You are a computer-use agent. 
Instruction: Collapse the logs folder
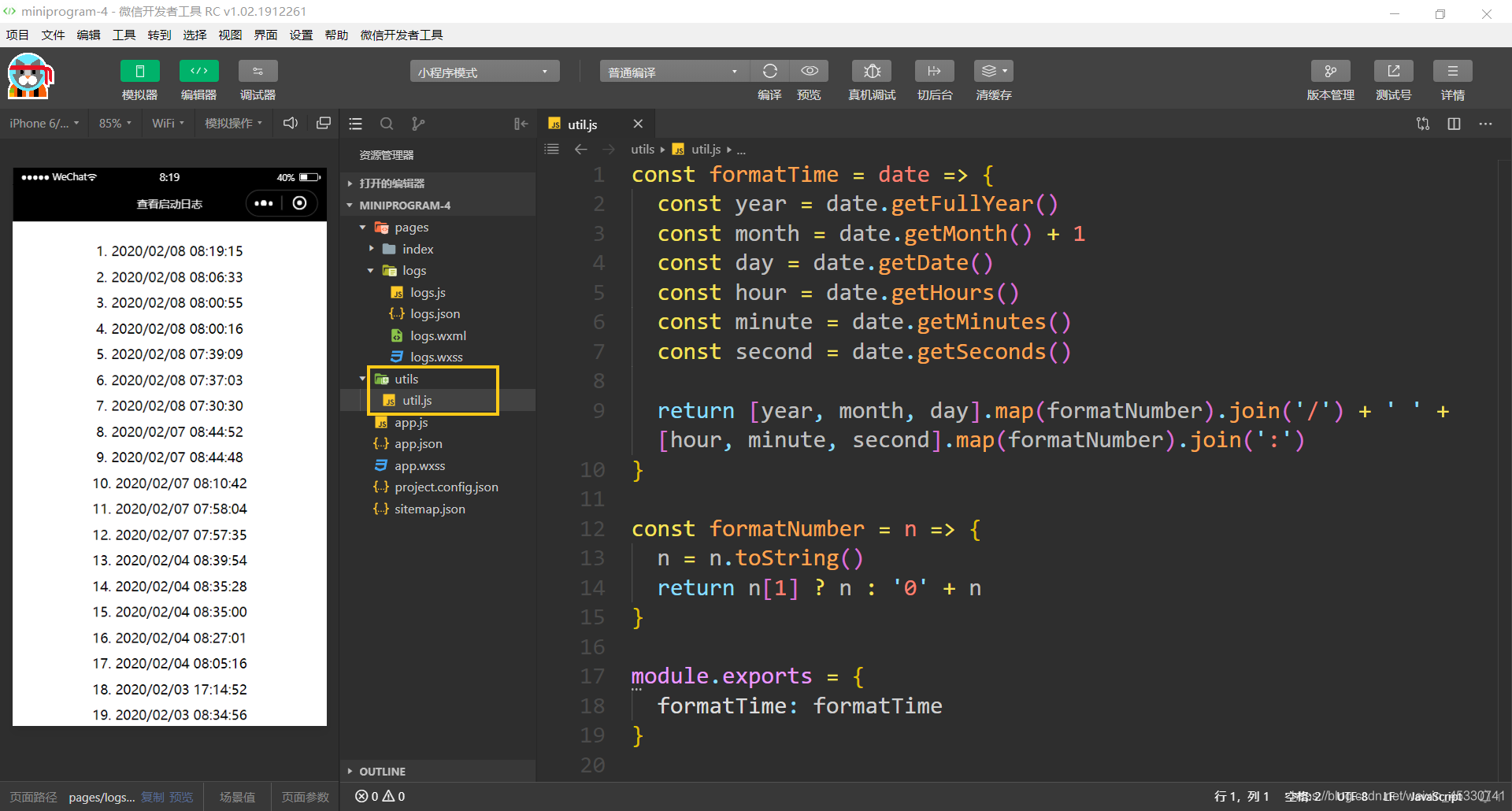(x=438, y=271)
